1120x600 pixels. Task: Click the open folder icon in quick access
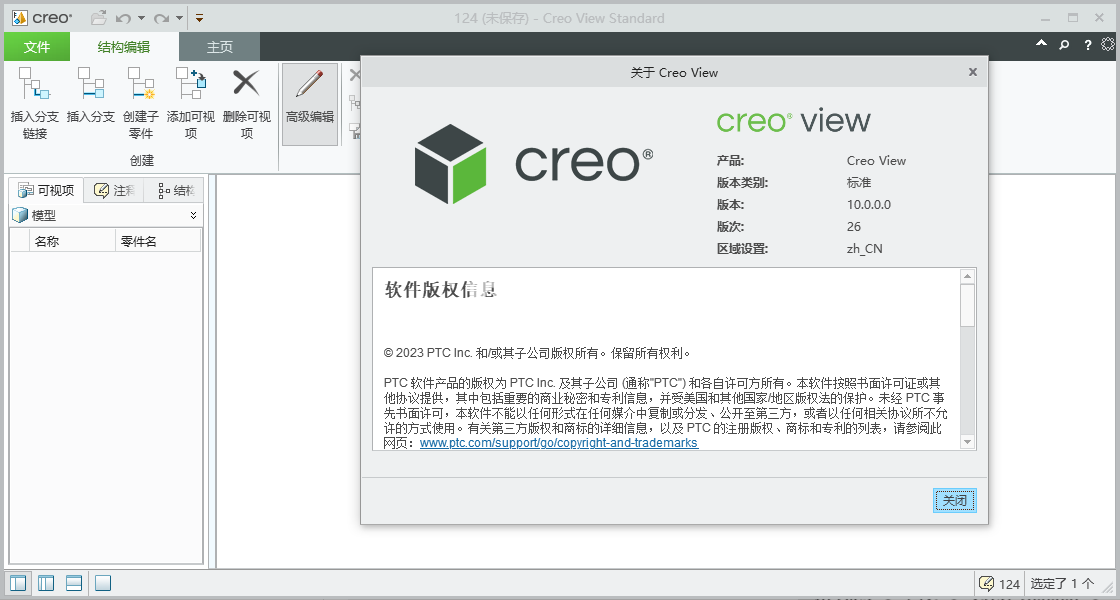coord(99,17)
